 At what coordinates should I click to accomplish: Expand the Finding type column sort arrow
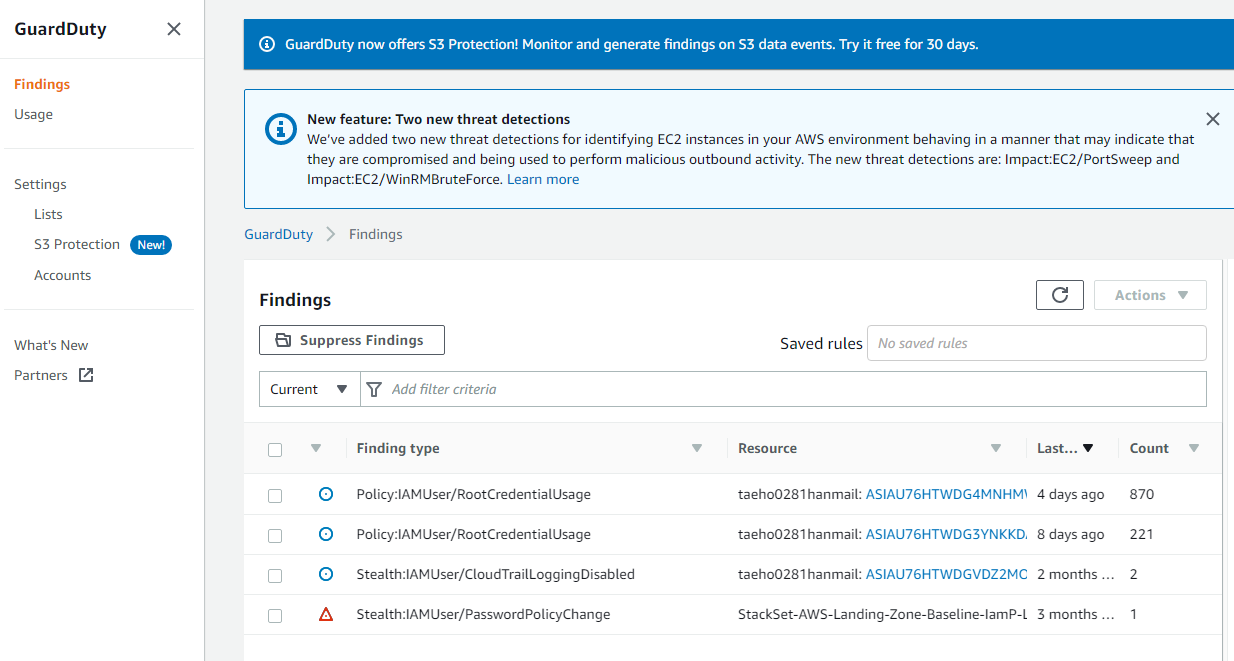point(697,448)
